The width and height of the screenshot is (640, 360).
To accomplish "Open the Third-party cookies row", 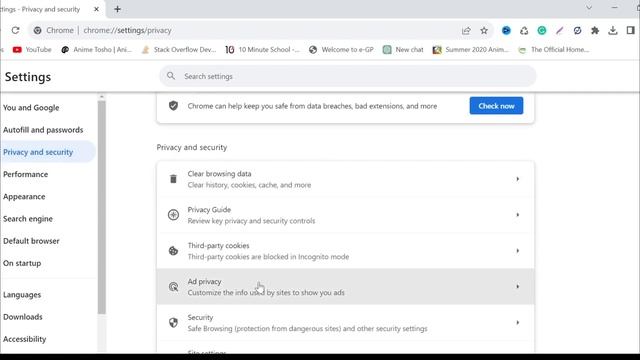I will [x=345, y=251].
